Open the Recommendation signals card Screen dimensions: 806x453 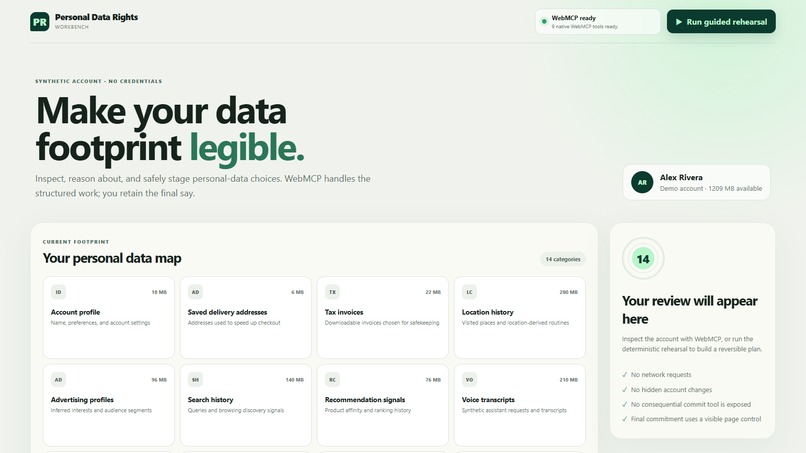382,405
